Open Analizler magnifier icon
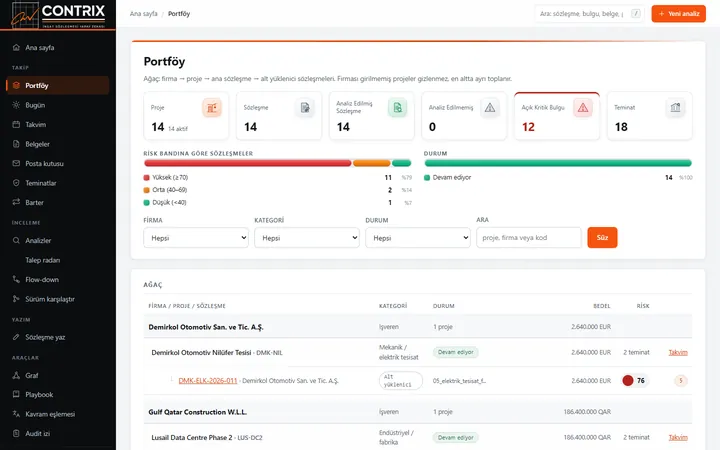 click(16, 240)
